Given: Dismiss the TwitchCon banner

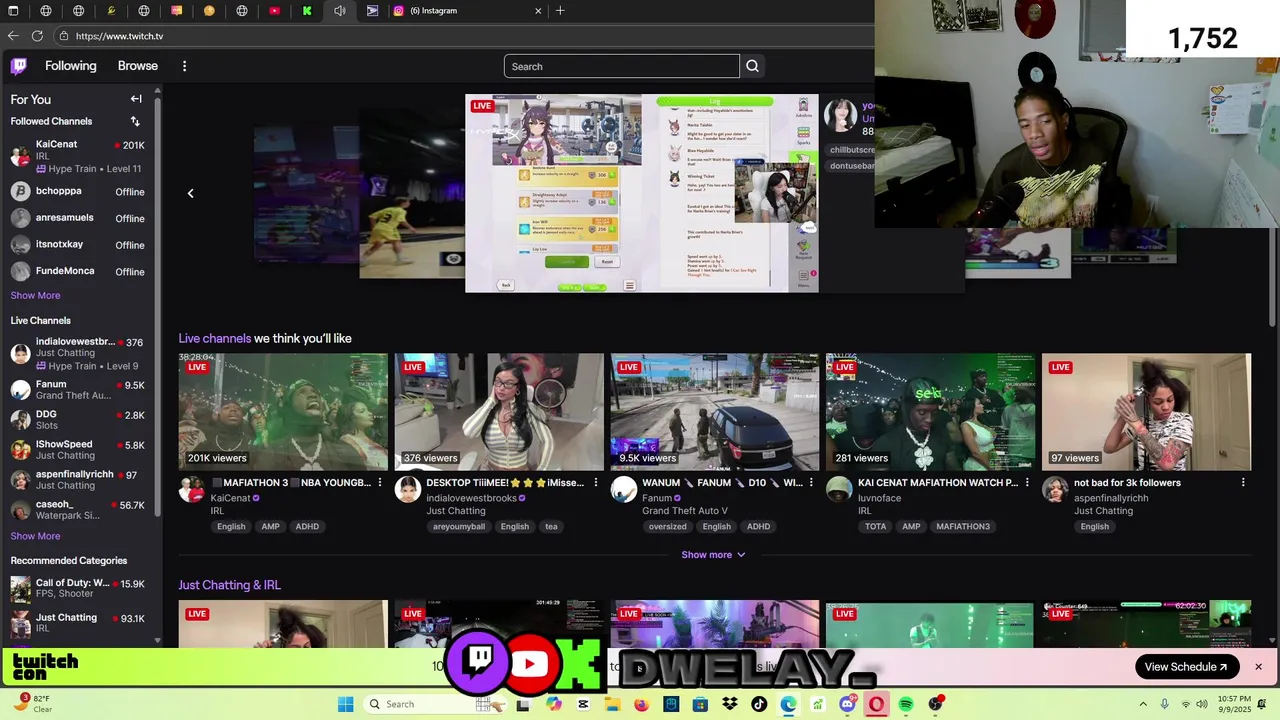Looking at the screenshot, I should pos(1258,667).
